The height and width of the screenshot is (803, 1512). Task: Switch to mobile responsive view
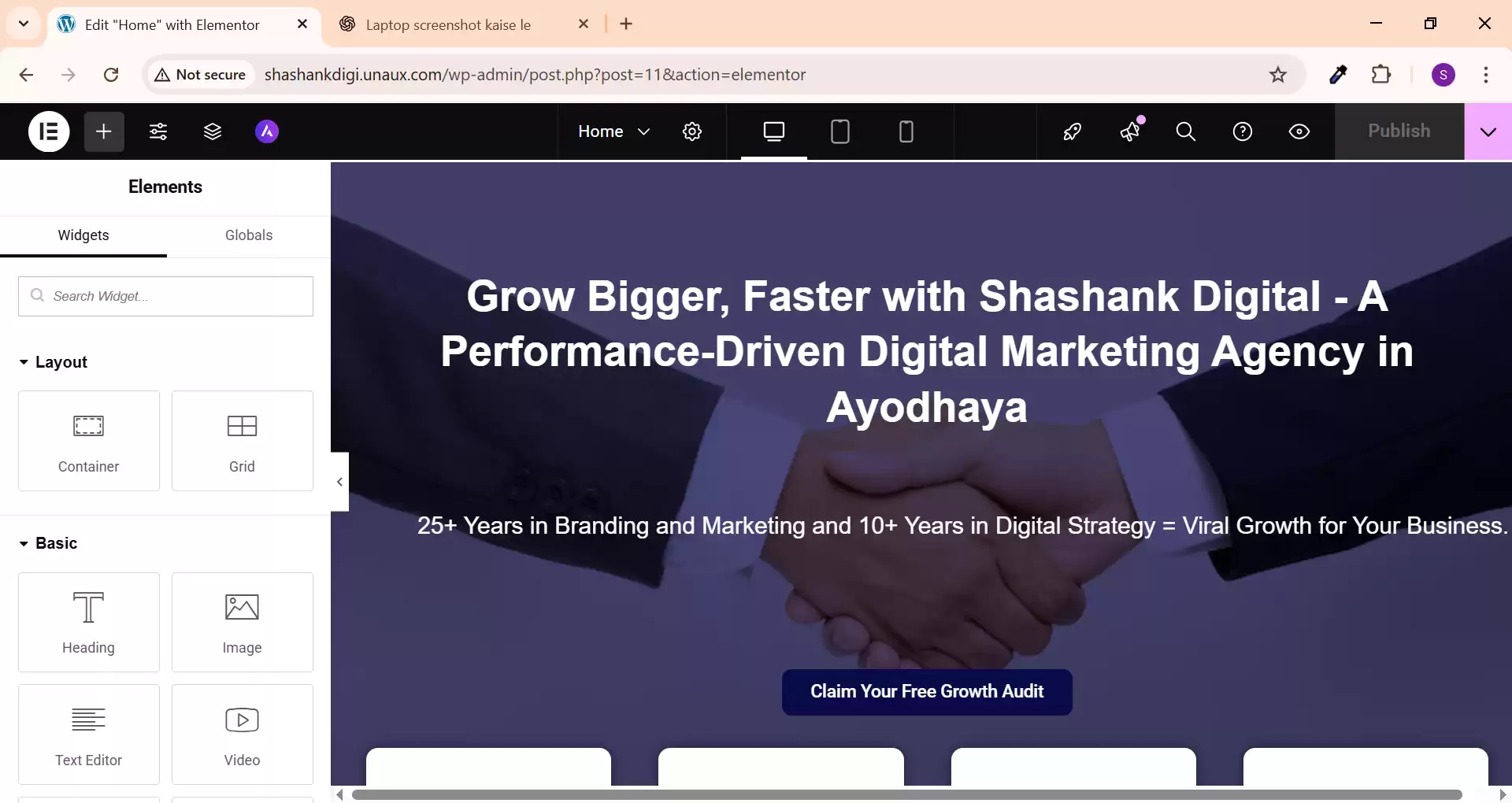906,131
